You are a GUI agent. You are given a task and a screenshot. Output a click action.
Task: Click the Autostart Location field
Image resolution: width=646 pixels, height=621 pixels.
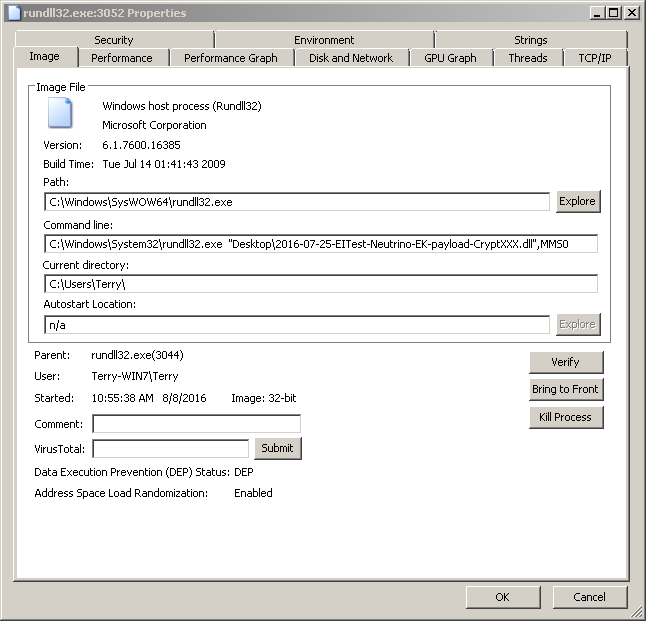[297, 325]
